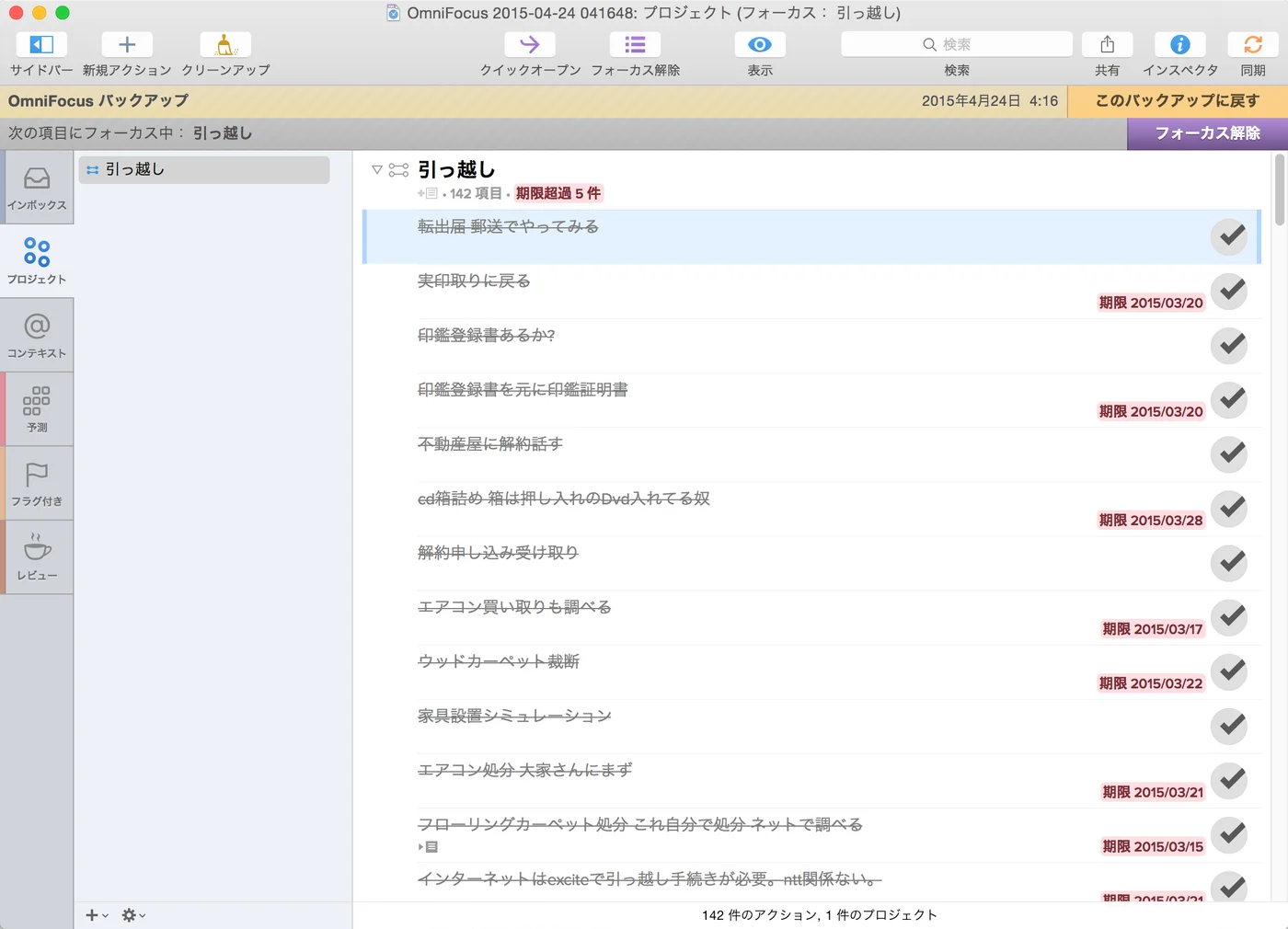The width and height of the screenshot is (1288, 929).
Task: Open the View options (表示) eye icon
Action: click(x=760, y=45)
